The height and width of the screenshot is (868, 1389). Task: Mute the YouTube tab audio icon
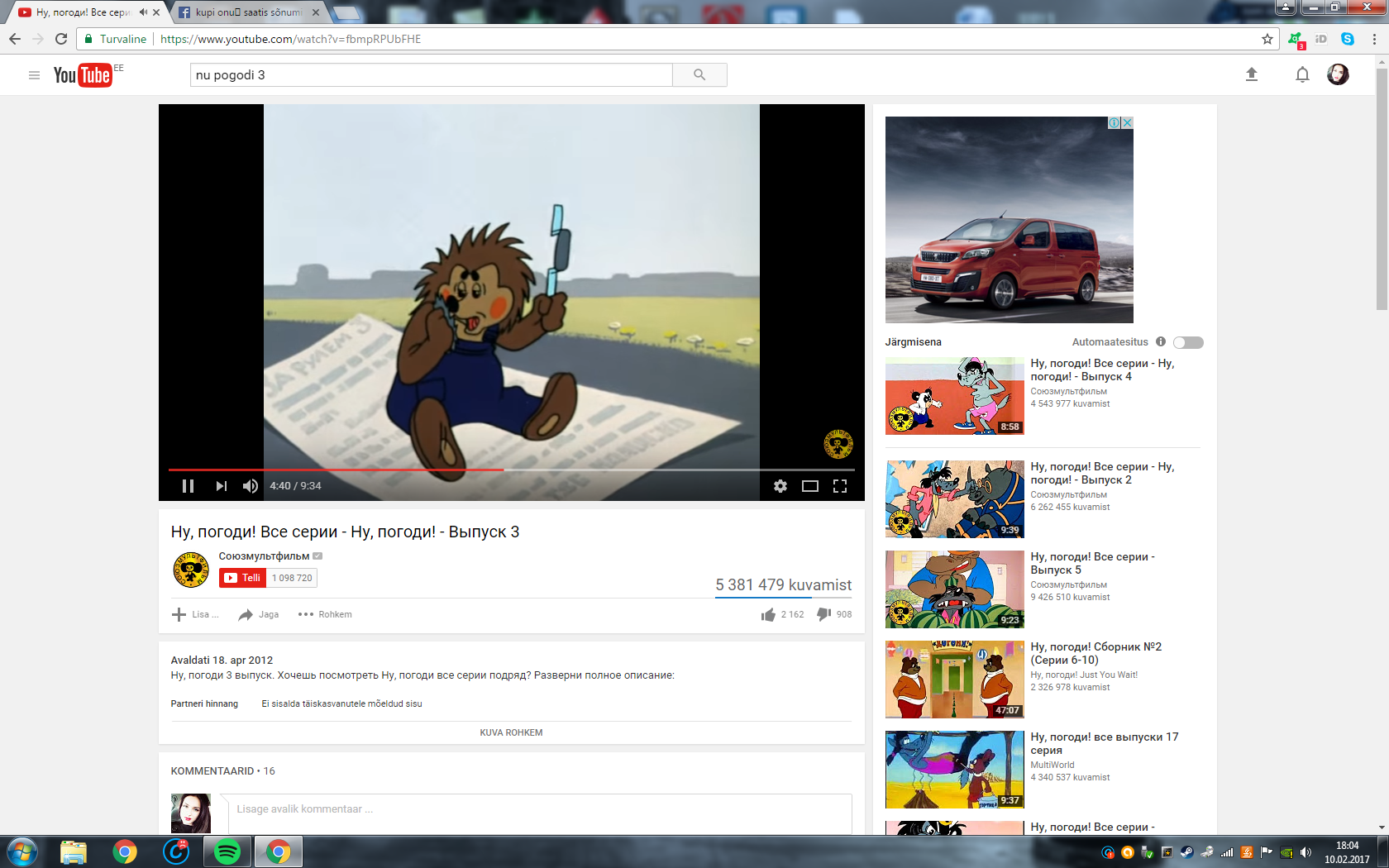pos(143,12)
